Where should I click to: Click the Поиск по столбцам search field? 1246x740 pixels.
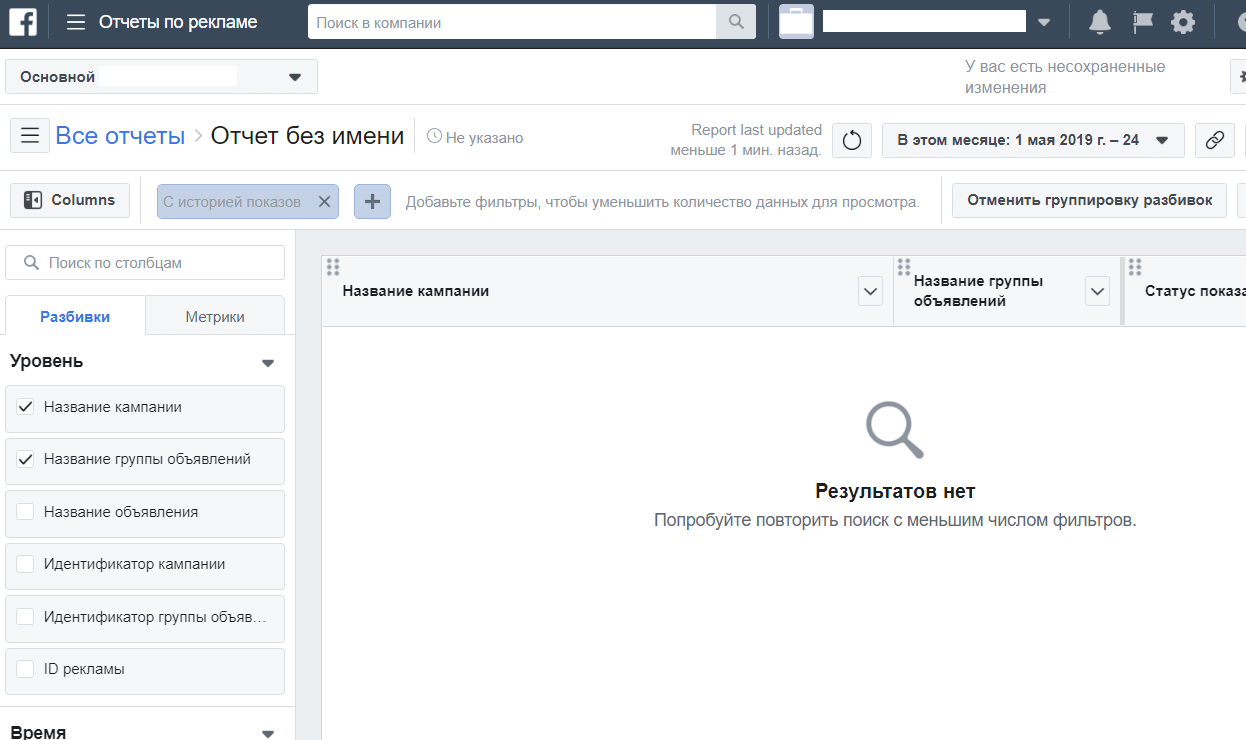tap(145, 263)
